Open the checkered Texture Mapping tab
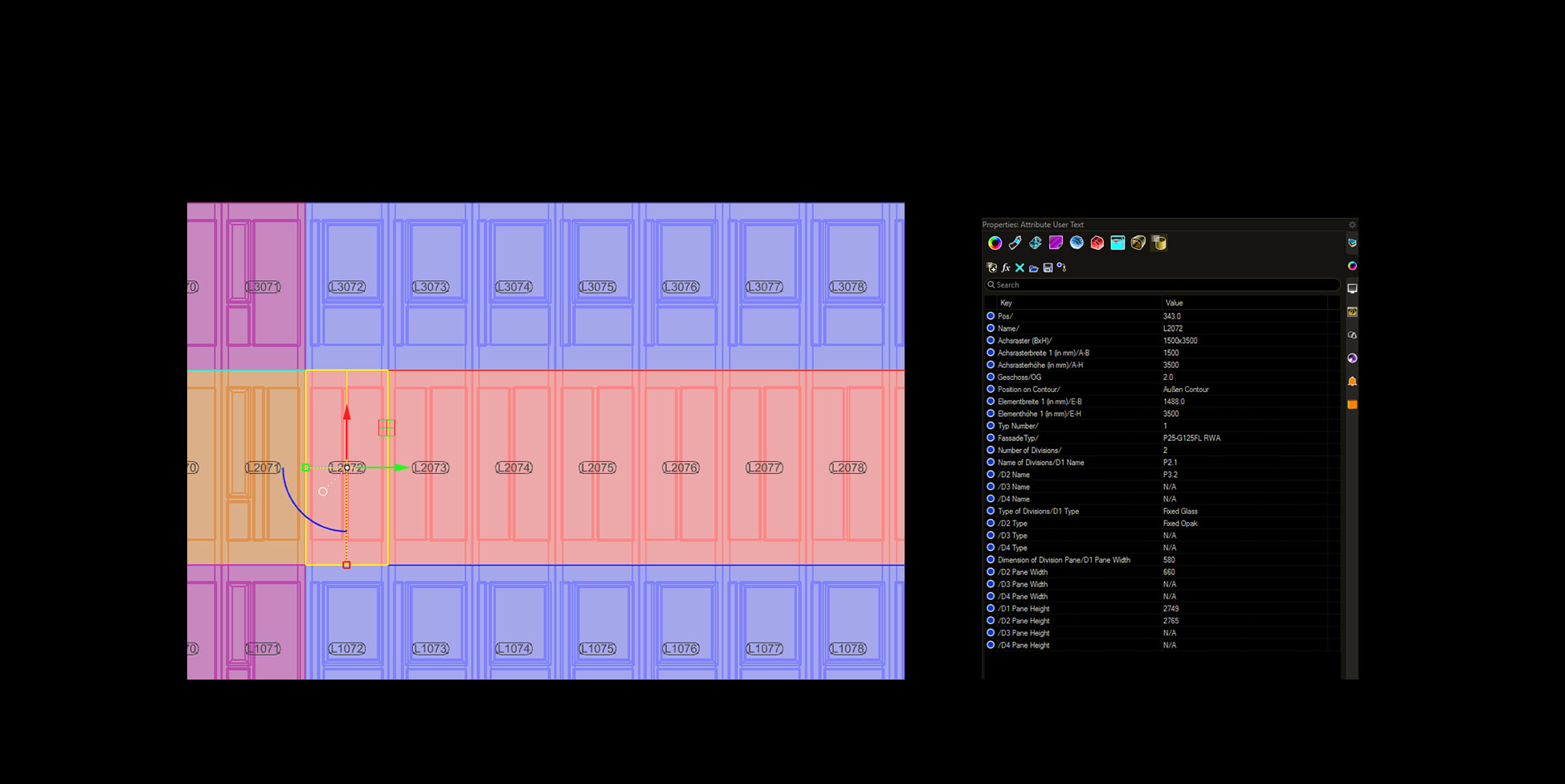Screen dimensions: 1565x784 coord(1036,243)
